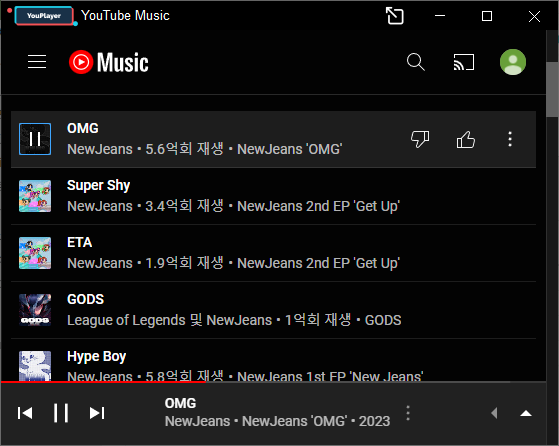Open the green account avatar
This screenshot has width=559, height=446.
tap(513, 62)
